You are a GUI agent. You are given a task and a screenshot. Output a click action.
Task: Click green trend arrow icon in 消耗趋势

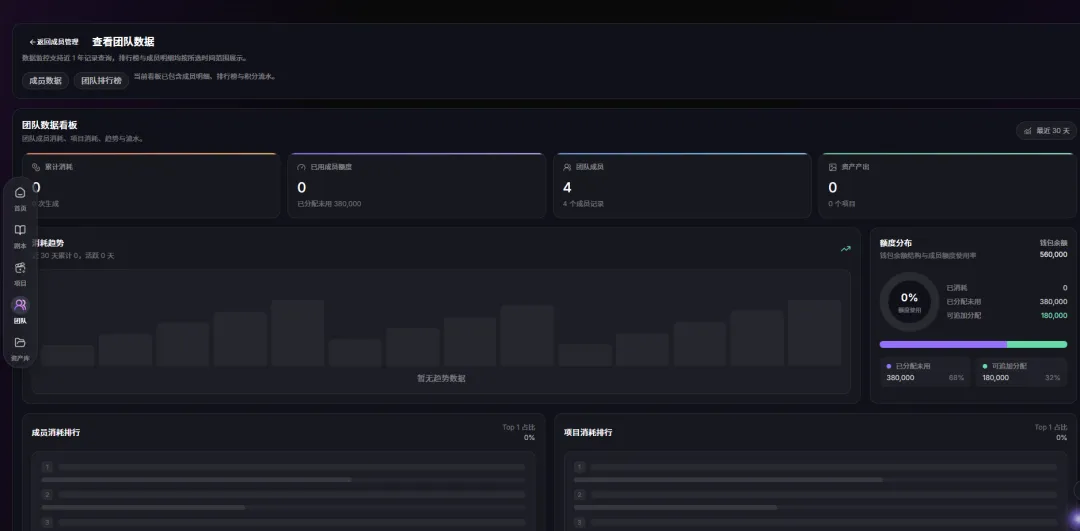click(x=845, y=249)
